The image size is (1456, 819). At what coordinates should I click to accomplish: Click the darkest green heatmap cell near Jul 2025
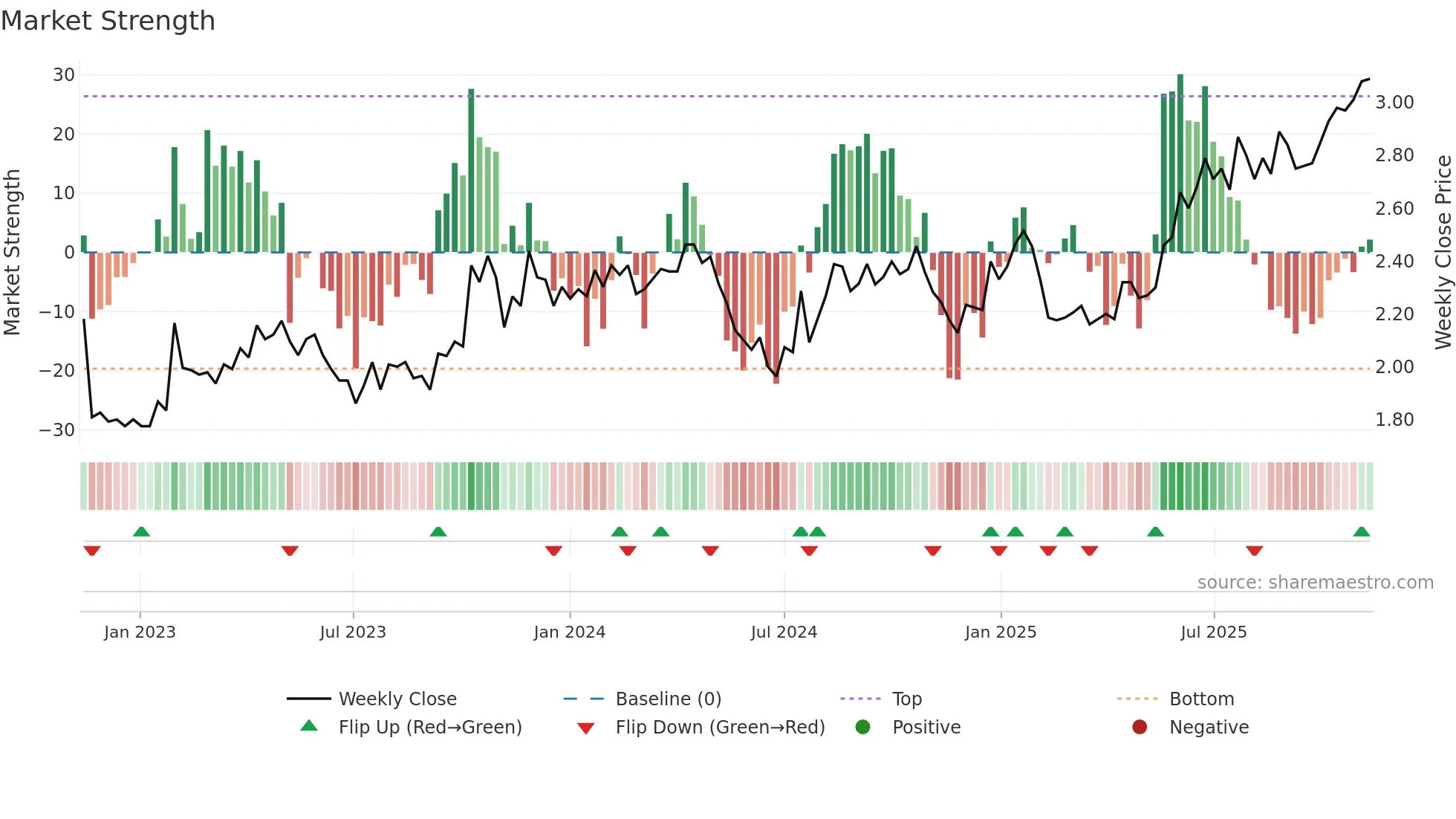(1180, 485)
